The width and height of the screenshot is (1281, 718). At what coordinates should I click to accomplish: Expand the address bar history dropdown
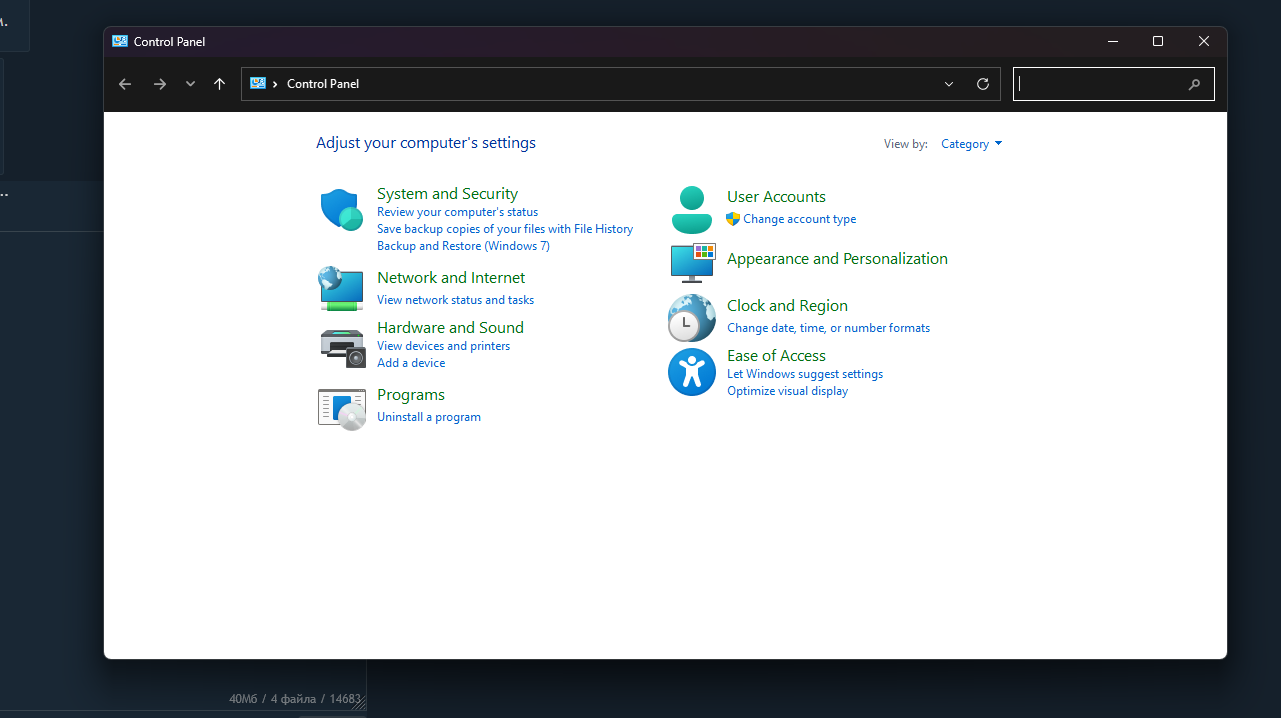coord(949,84)
